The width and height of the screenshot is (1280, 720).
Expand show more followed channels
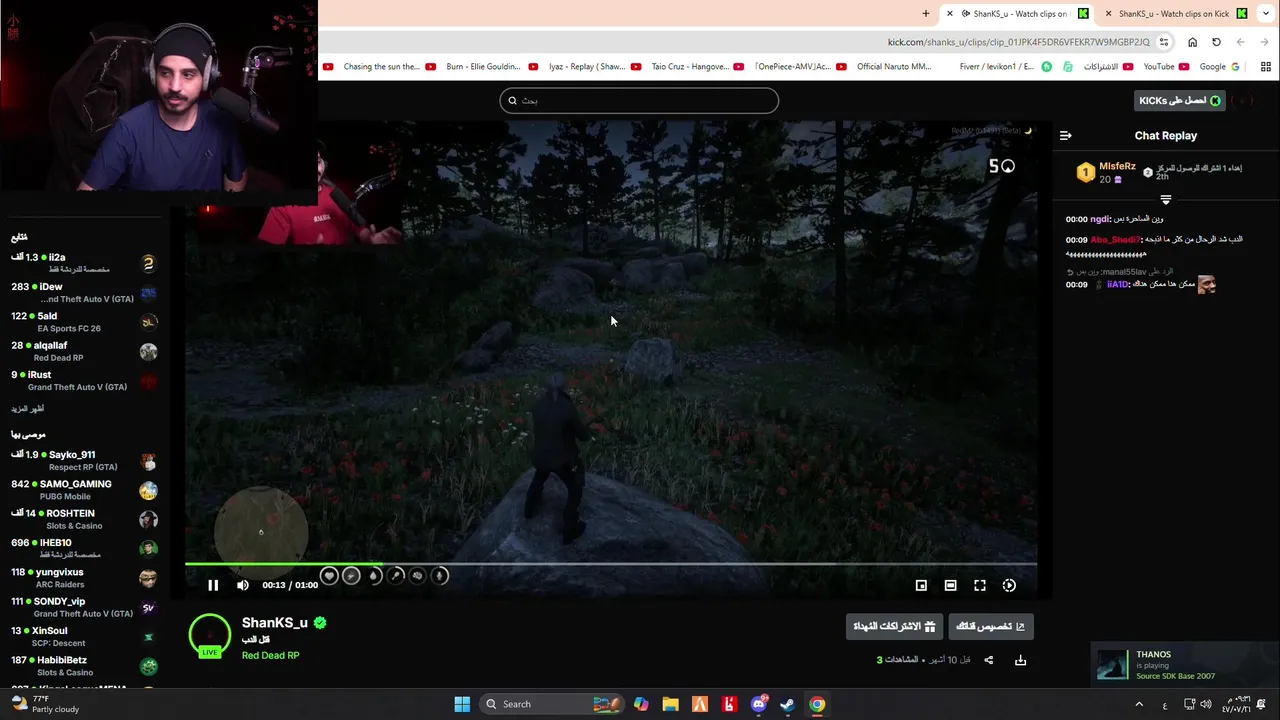coord(28,409)
